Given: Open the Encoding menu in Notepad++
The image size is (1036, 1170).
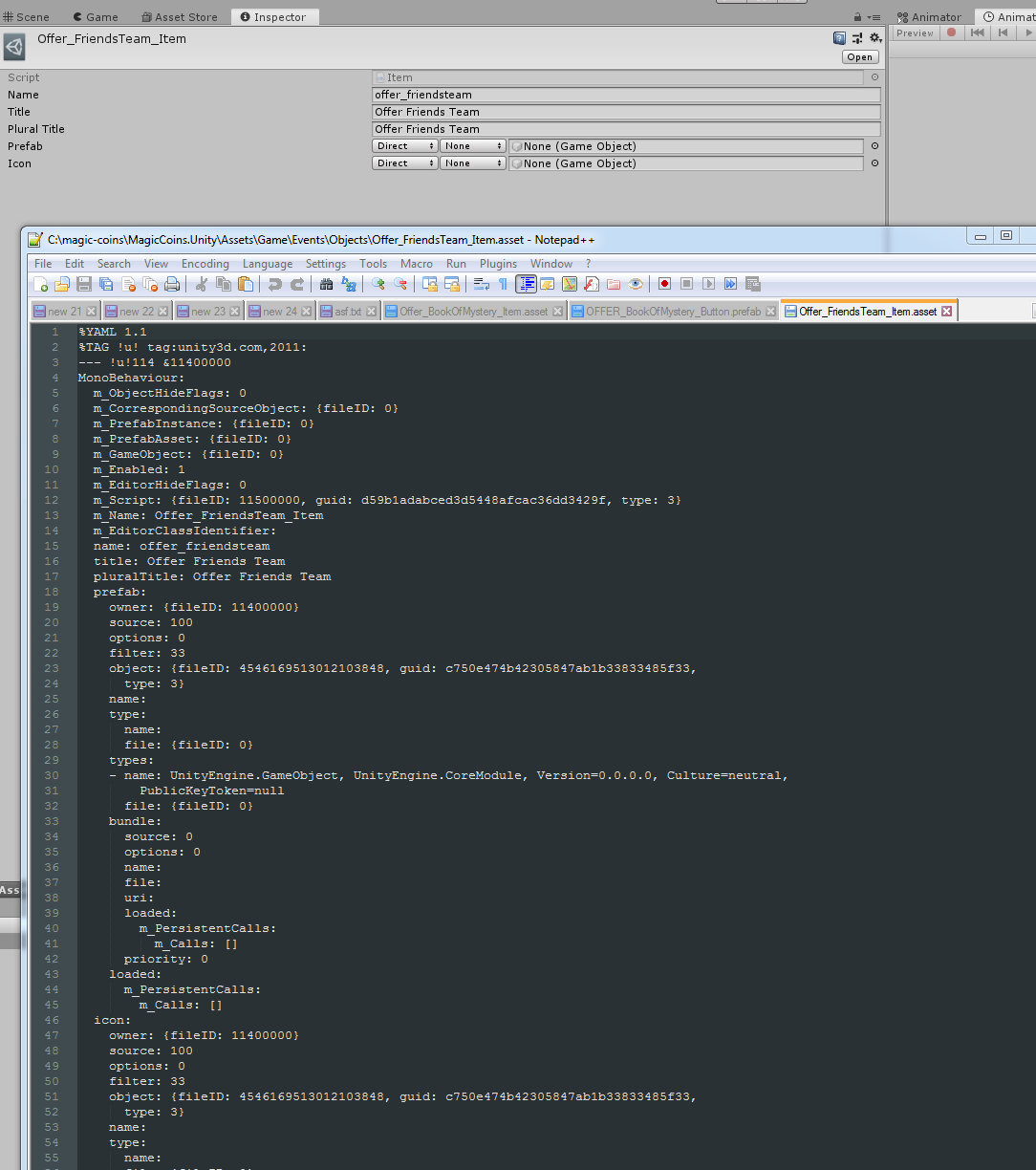Looking at the screenshot, I should (205, 264).
